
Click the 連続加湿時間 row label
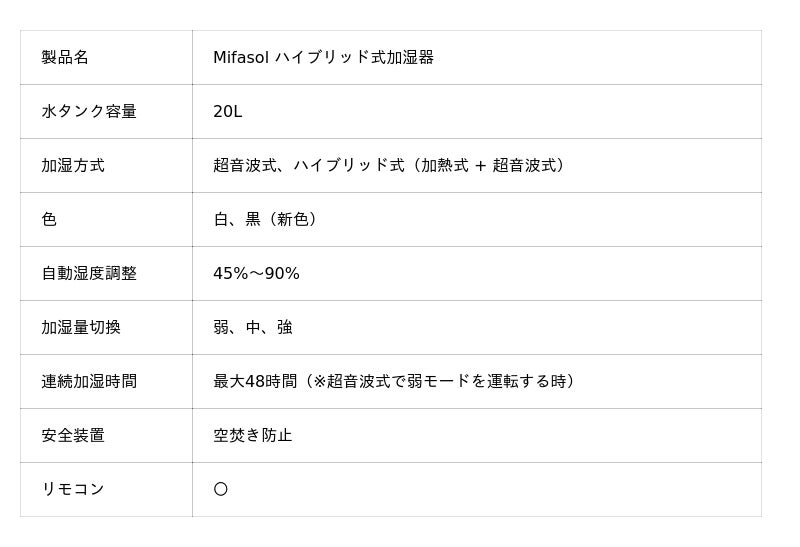89,382
